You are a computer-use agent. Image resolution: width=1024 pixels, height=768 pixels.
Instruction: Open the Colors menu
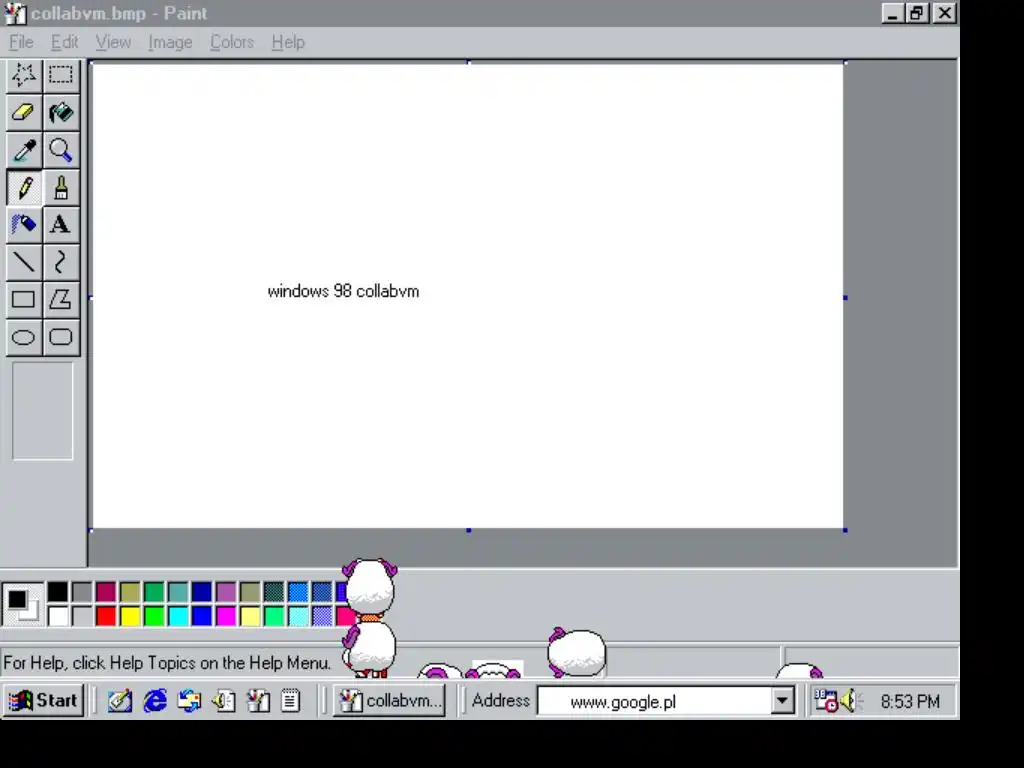[x=232, y=42]
